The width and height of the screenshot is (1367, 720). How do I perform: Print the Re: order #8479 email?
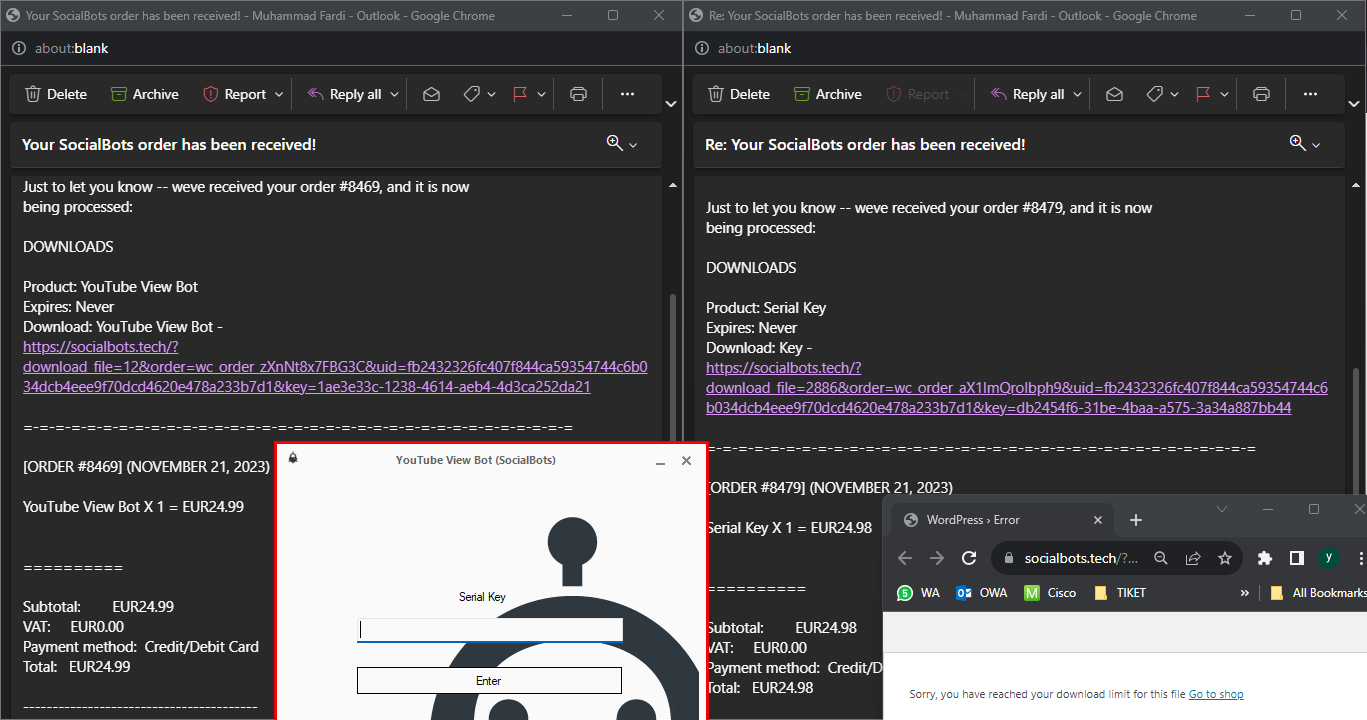click(1261, 94)
